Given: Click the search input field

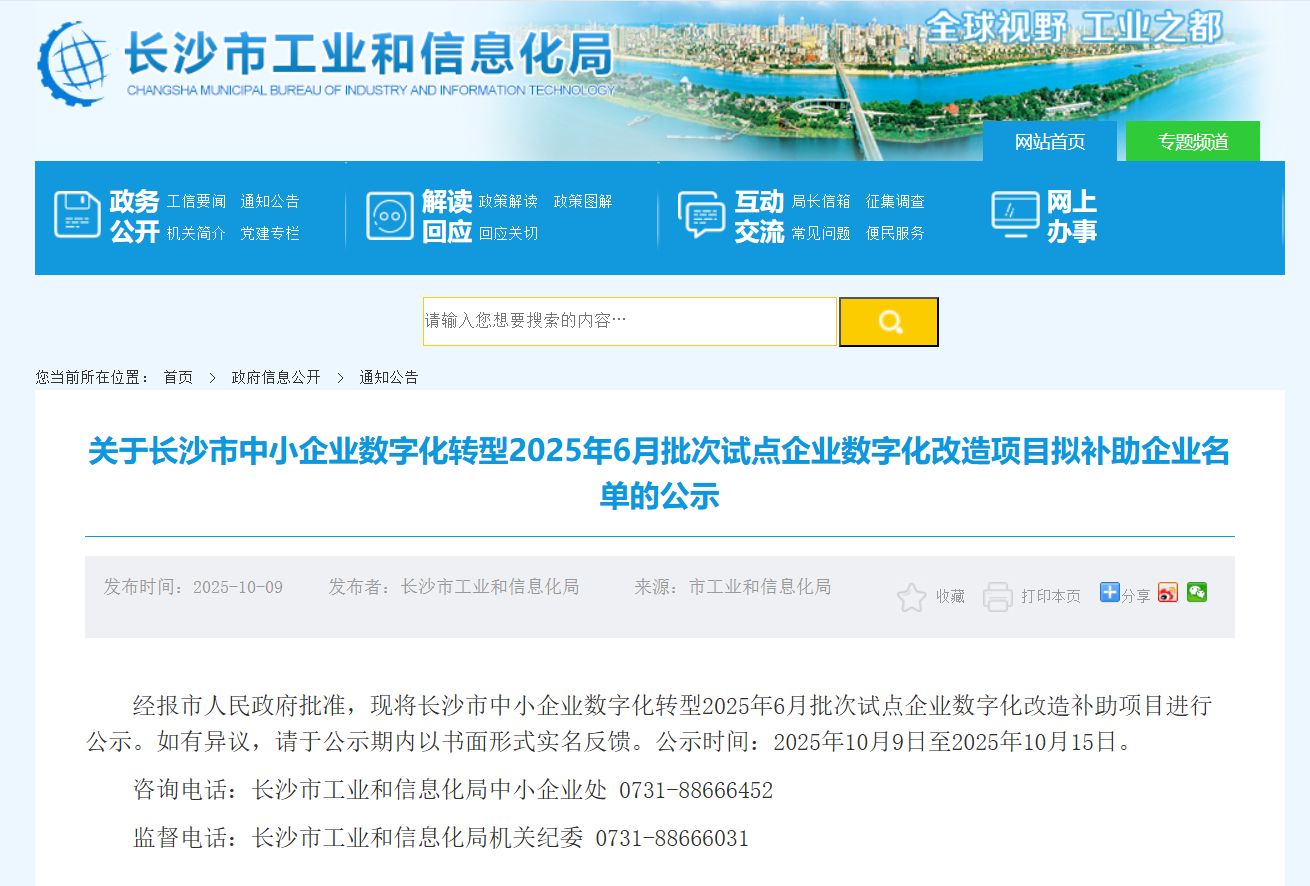Looking at the screenshot, I should tap(630, 321).
